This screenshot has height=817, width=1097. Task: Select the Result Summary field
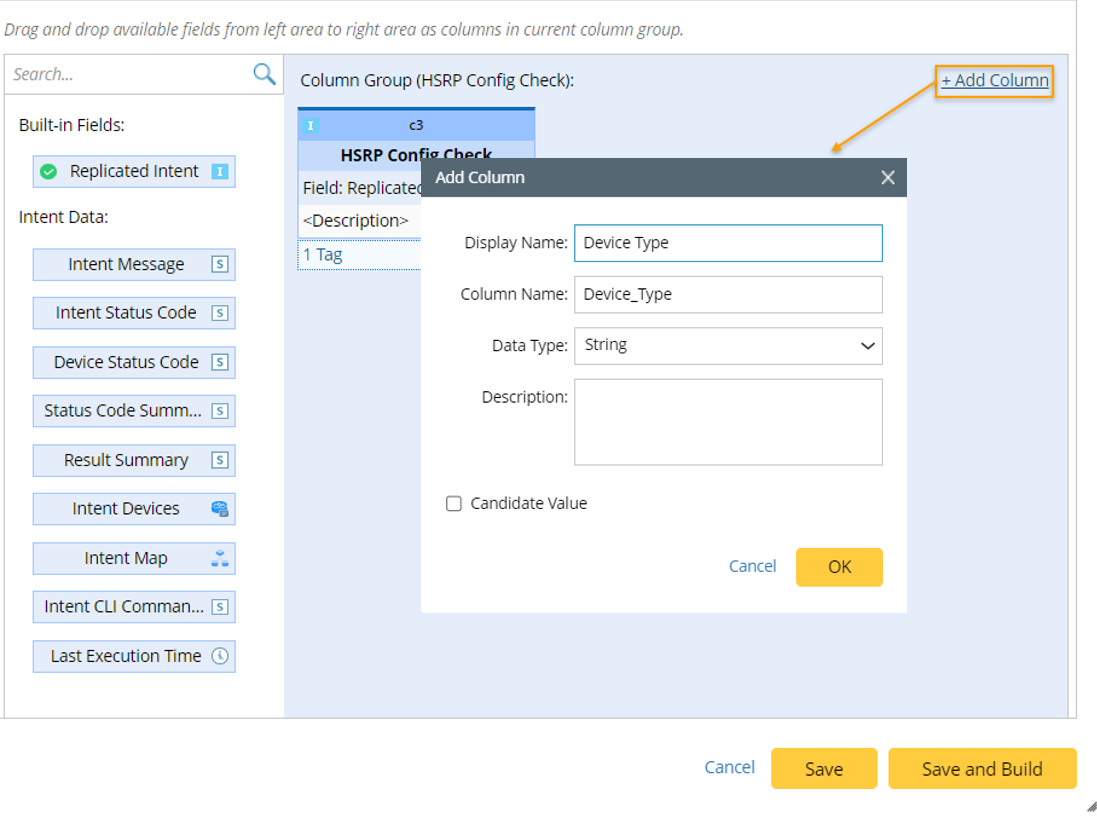126,460
